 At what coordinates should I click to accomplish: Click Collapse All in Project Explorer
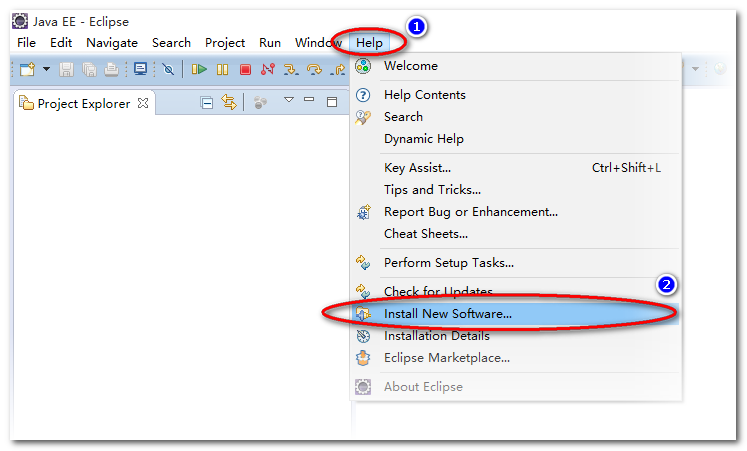(207, 102)
